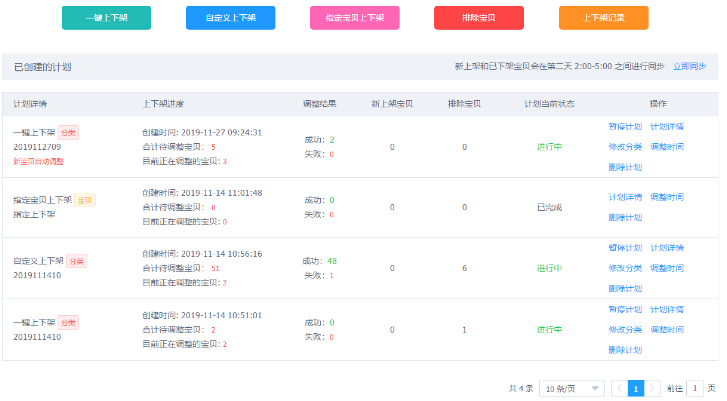
Task: Click 修改分类 for the 2019112709 plan
Action: tap(625, 146)
